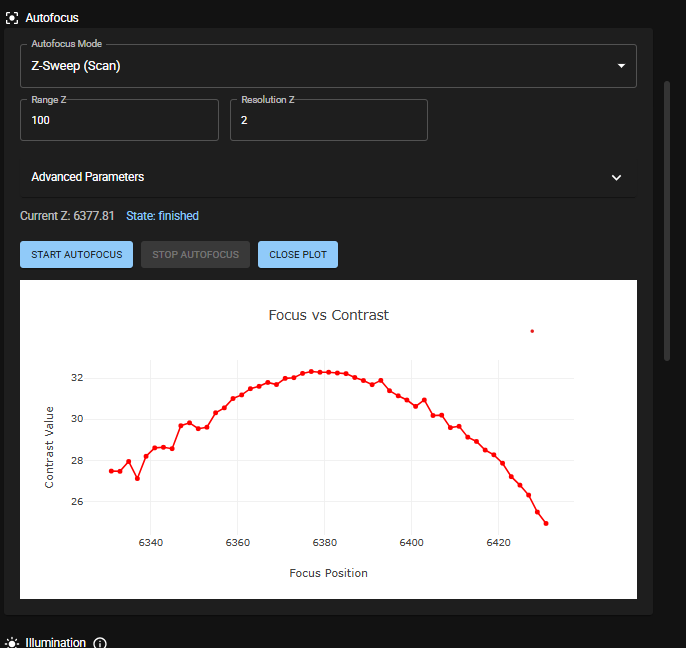Click the Current Z: 6377.81 readout
686x648 pixels.
coord(67,216)
